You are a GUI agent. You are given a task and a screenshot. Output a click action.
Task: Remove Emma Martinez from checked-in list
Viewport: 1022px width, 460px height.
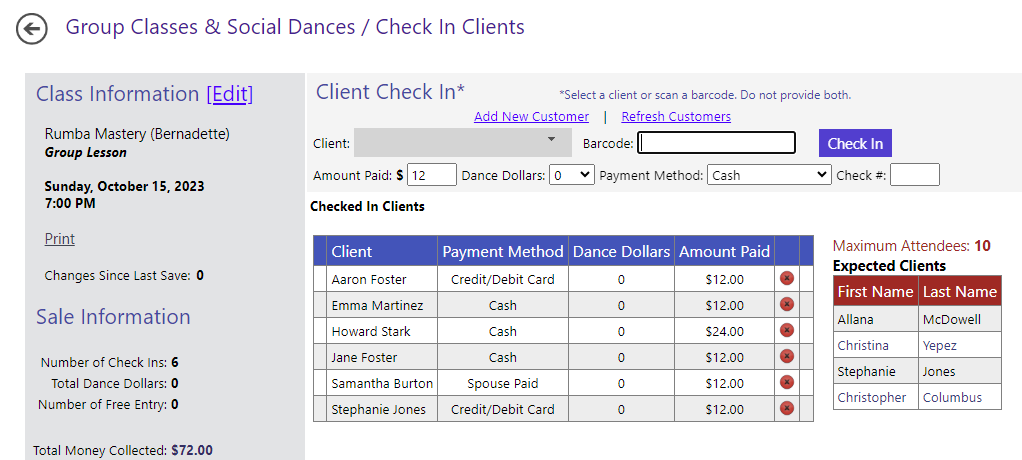(787, 305)
